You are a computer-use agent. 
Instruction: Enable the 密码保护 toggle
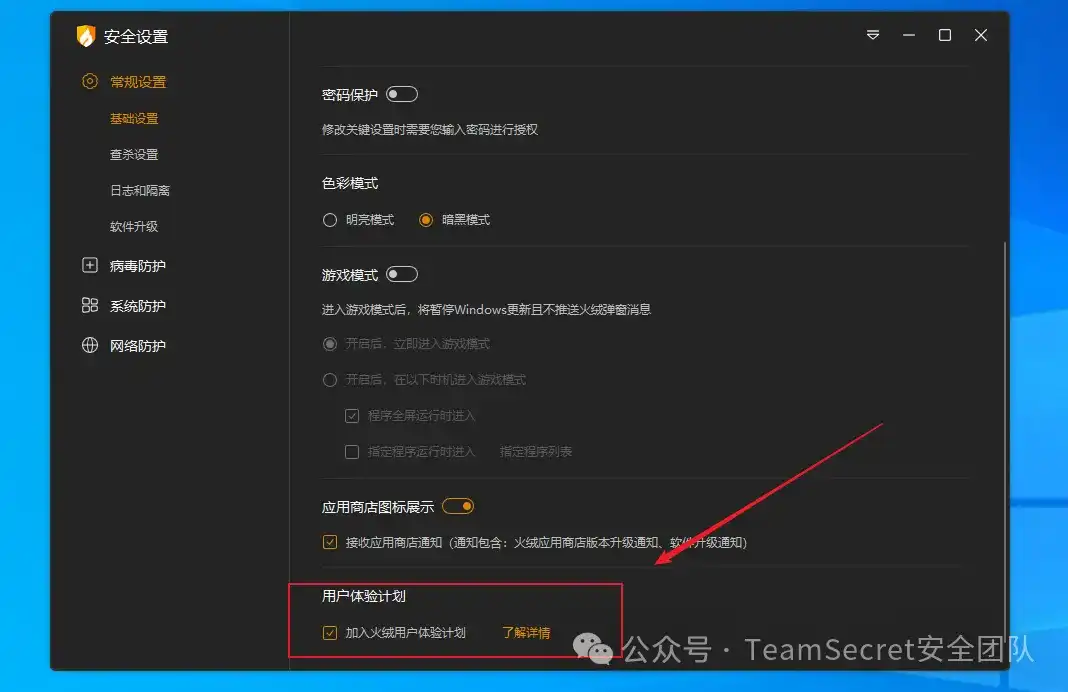click(401, 93)
